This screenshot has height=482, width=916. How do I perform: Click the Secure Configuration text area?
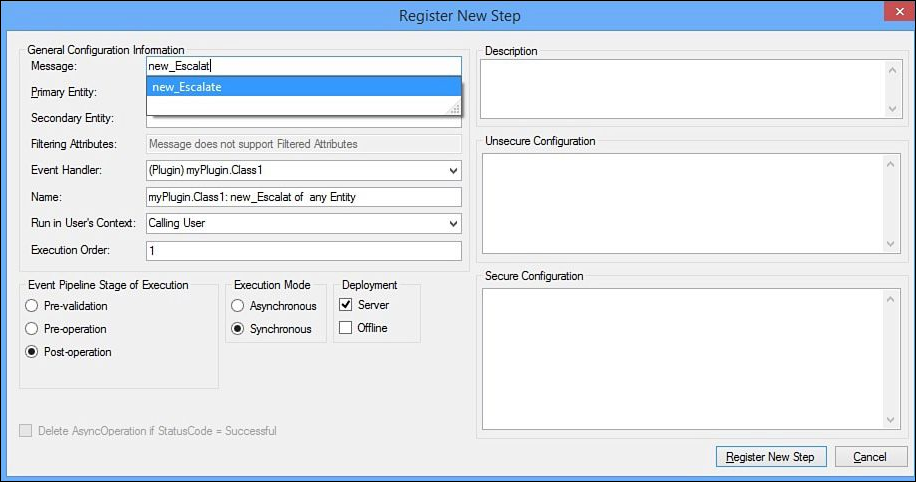coord(682,359)
